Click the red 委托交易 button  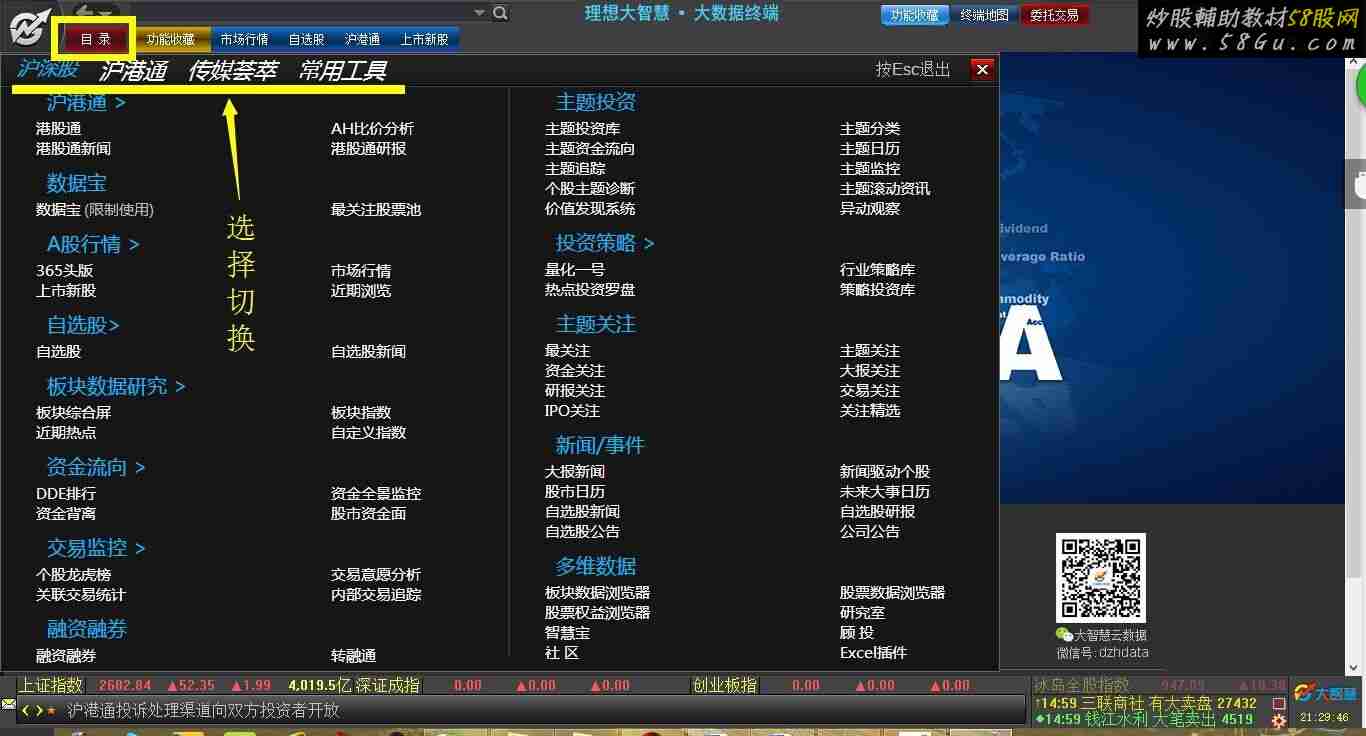[1055, 15]
